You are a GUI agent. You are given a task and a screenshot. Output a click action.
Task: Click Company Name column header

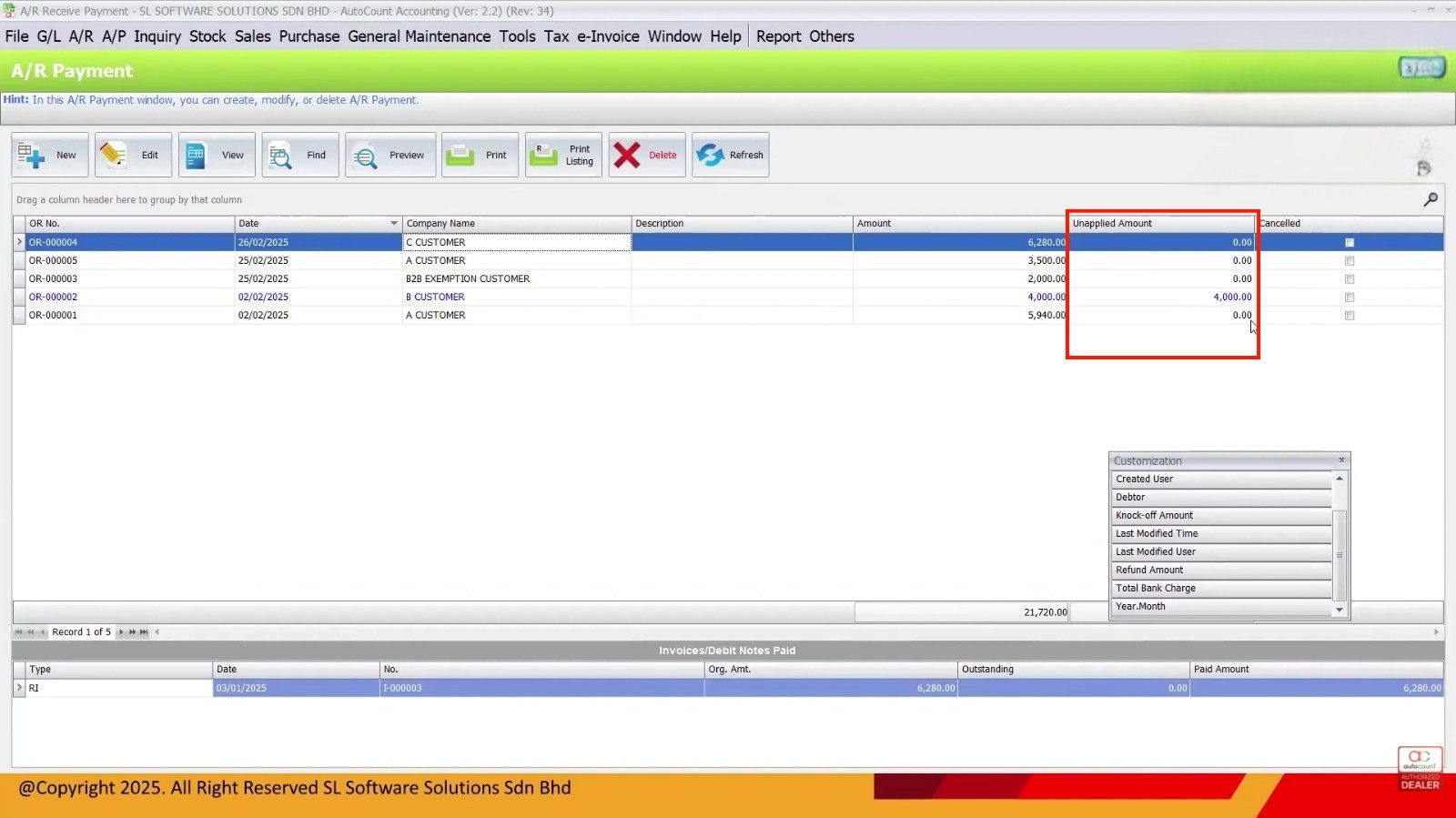(x=516, y=224)
